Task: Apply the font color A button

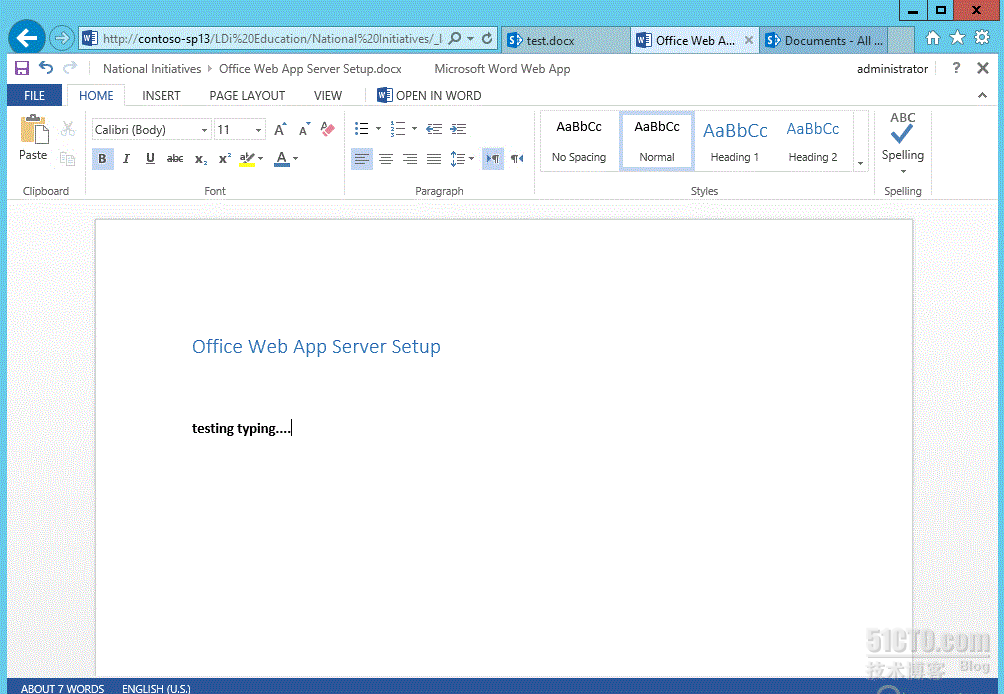Action: [282, 159]
